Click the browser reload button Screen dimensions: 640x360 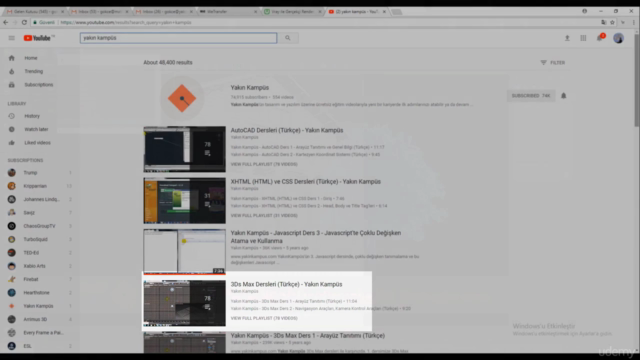[24, 22]
